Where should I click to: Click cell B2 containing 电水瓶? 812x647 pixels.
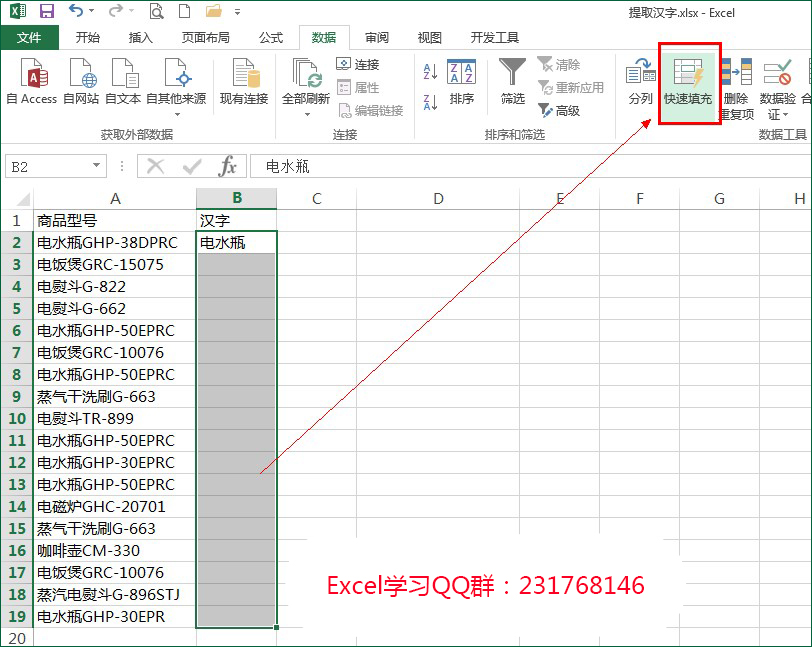pyautogui.click(x=237, y=242)
